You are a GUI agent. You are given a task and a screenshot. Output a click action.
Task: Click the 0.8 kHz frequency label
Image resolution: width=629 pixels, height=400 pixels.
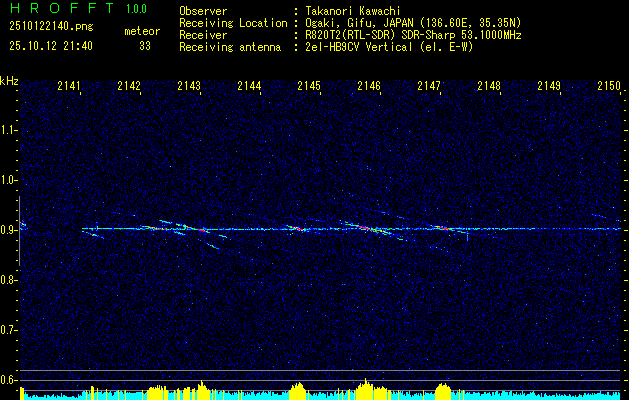7,280
